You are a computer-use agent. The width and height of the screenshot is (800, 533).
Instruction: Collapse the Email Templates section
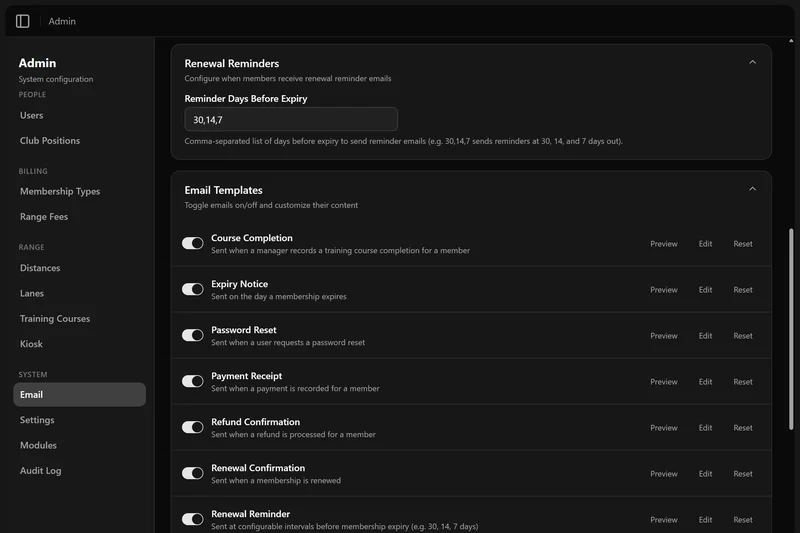[752, 189]
